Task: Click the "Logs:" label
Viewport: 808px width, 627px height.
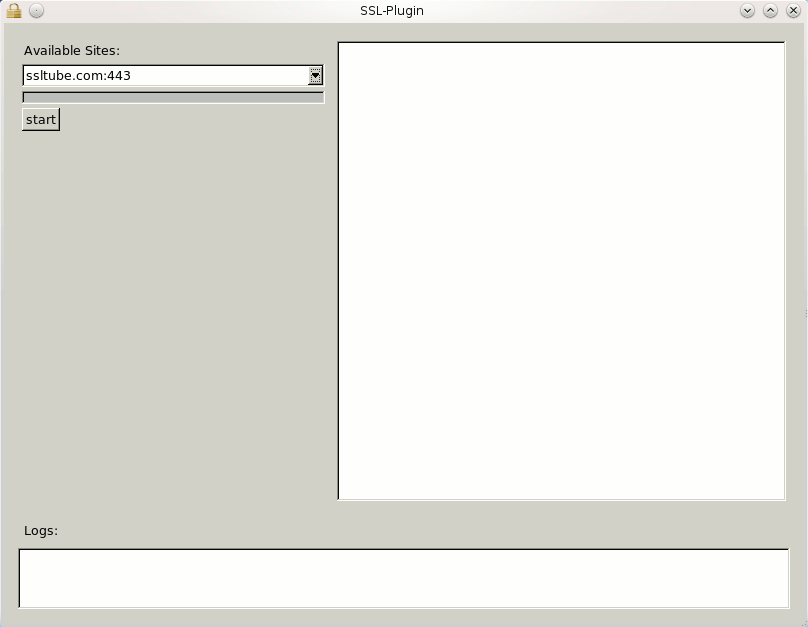Action: point(41,531)
